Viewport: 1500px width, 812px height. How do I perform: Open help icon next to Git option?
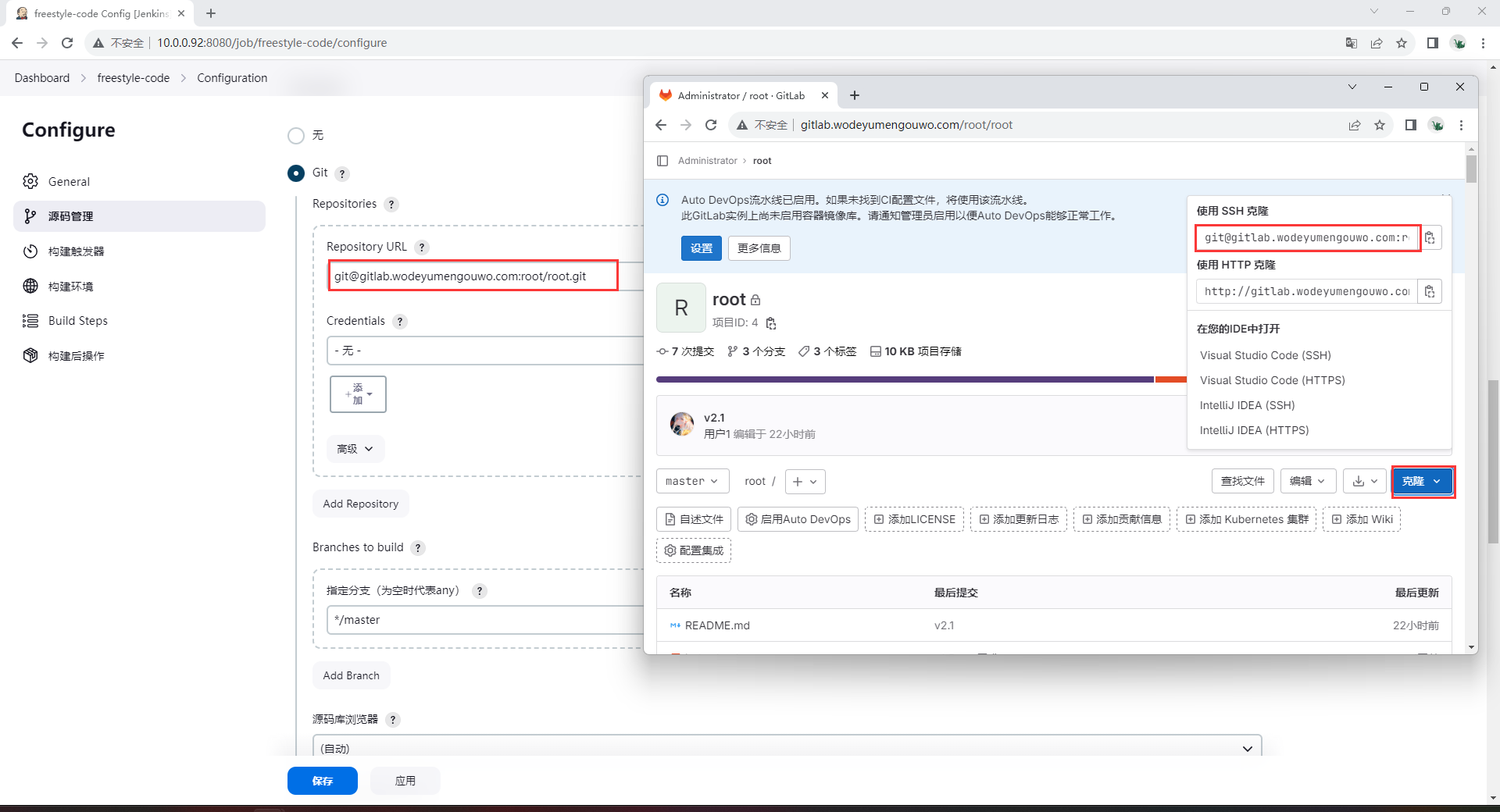342,174
